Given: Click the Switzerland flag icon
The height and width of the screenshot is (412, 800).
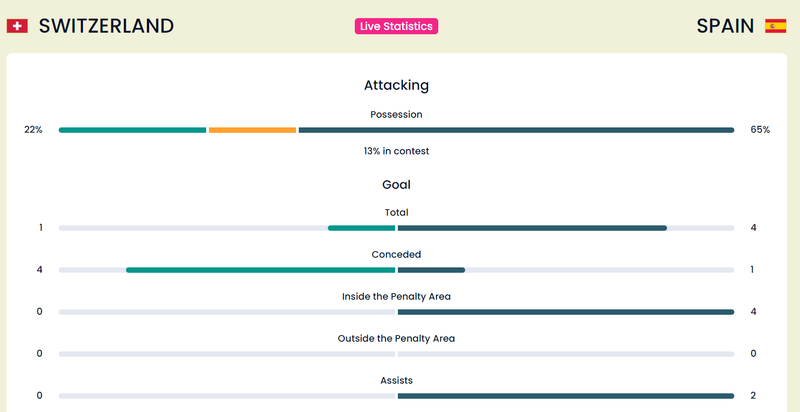Looking at the screenshot, I should [17, 26].
